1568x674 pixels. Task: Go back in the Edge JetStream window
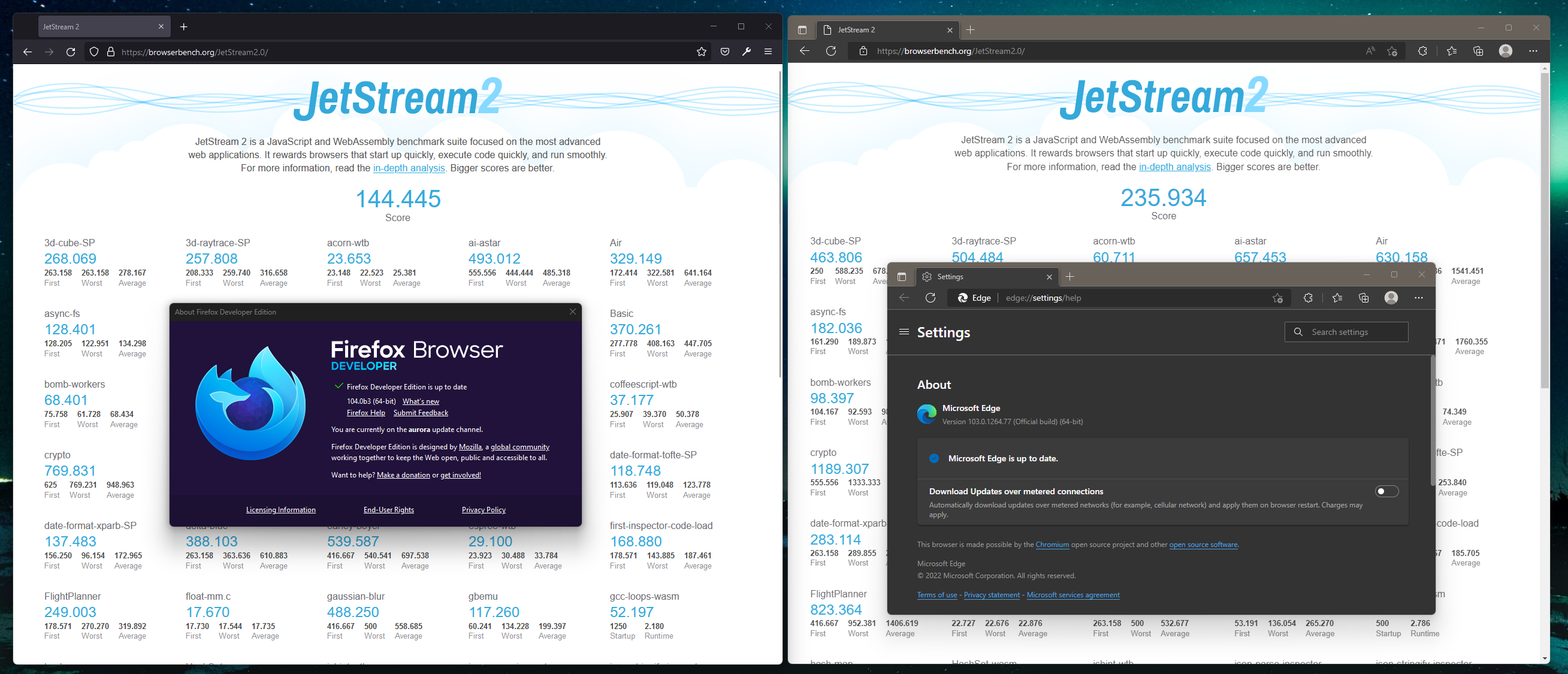point(805,51)
